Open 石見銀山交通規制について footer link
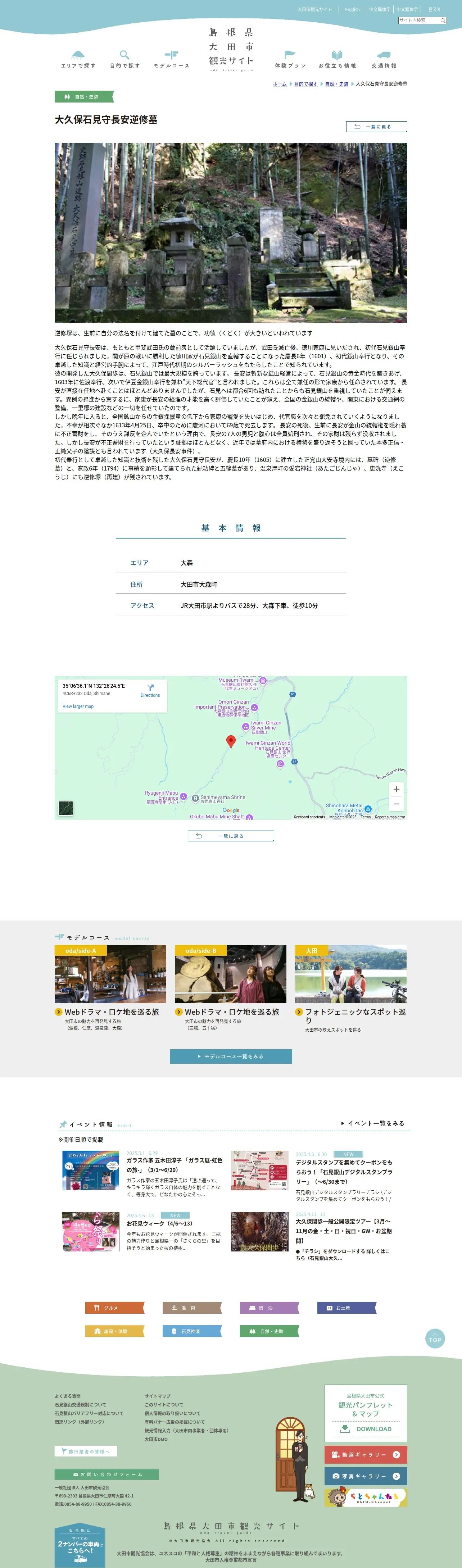The width and height of the screenshot is (462, 1568). 80,1405
